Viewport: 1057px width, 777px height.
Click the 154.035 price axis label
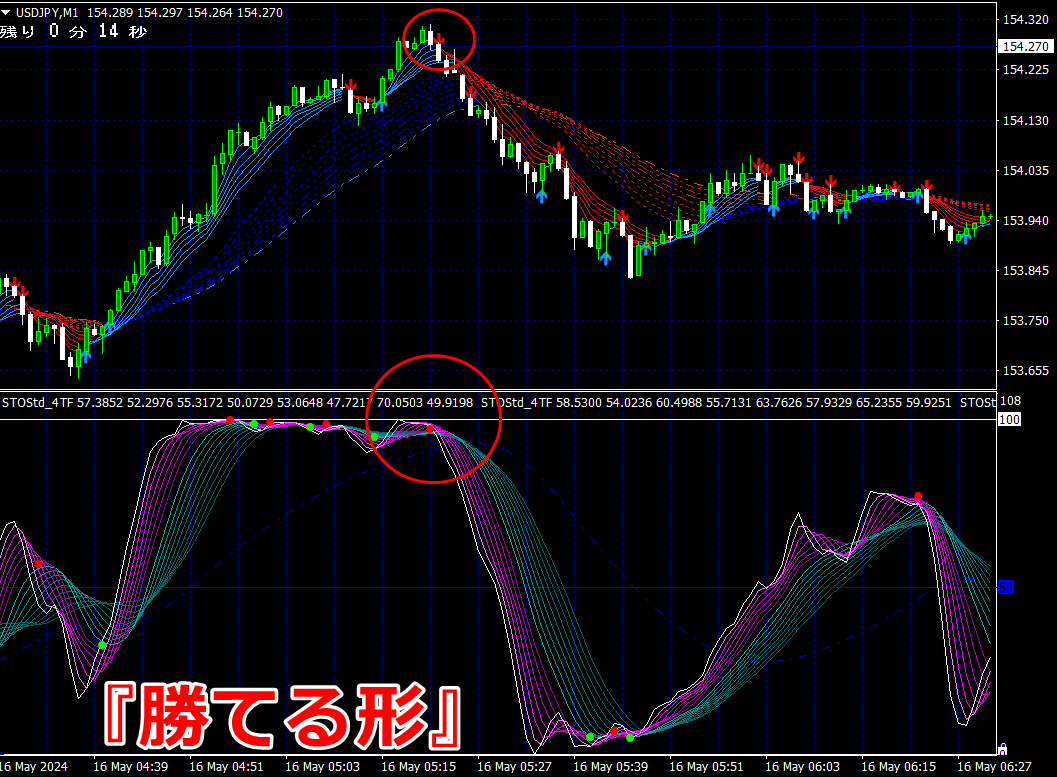1025,170
